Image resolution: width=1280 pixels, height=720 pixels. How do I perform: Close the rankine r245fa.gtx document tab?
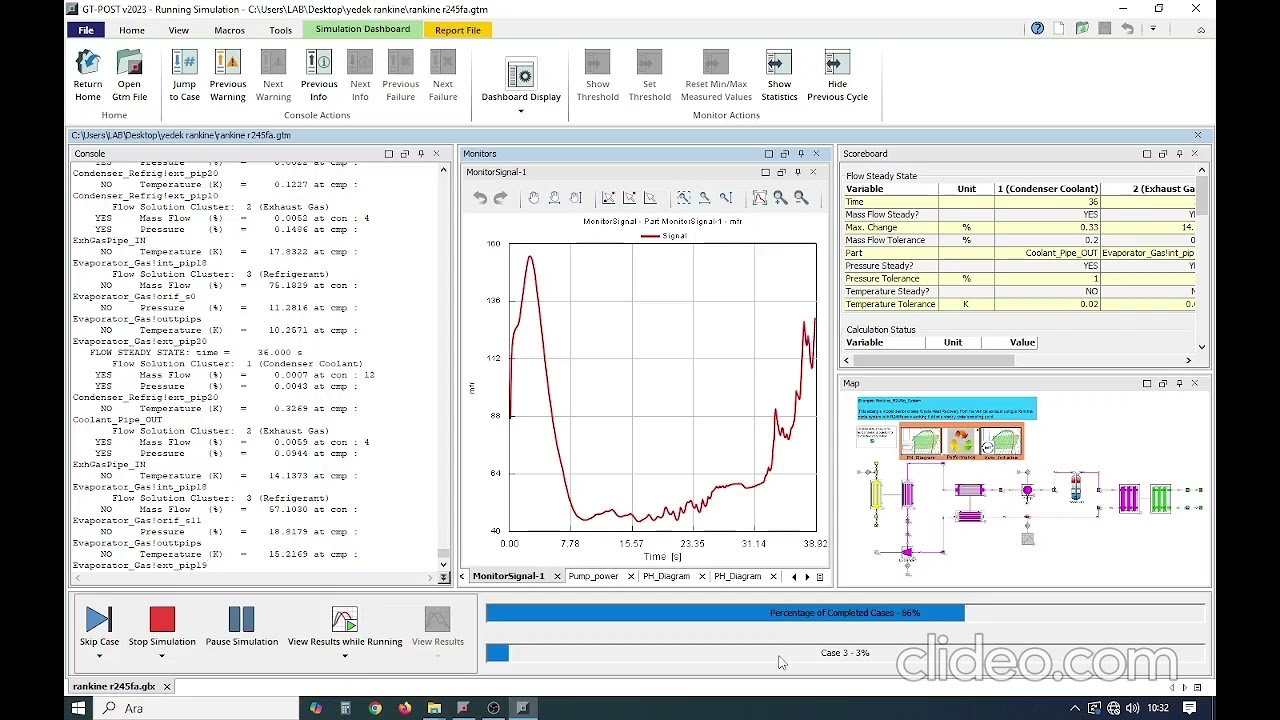[167, 687]
